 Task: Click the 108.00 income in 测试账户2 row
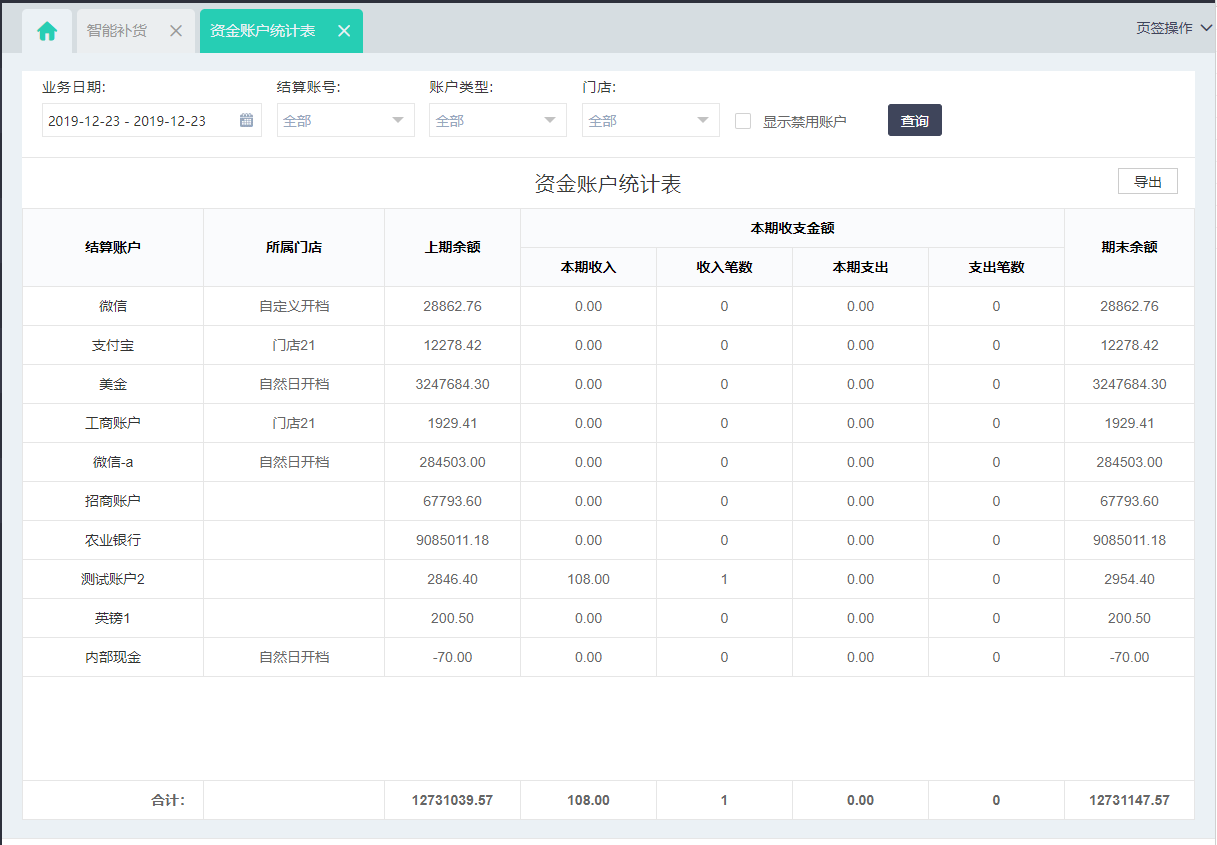(x=589, y=579)
